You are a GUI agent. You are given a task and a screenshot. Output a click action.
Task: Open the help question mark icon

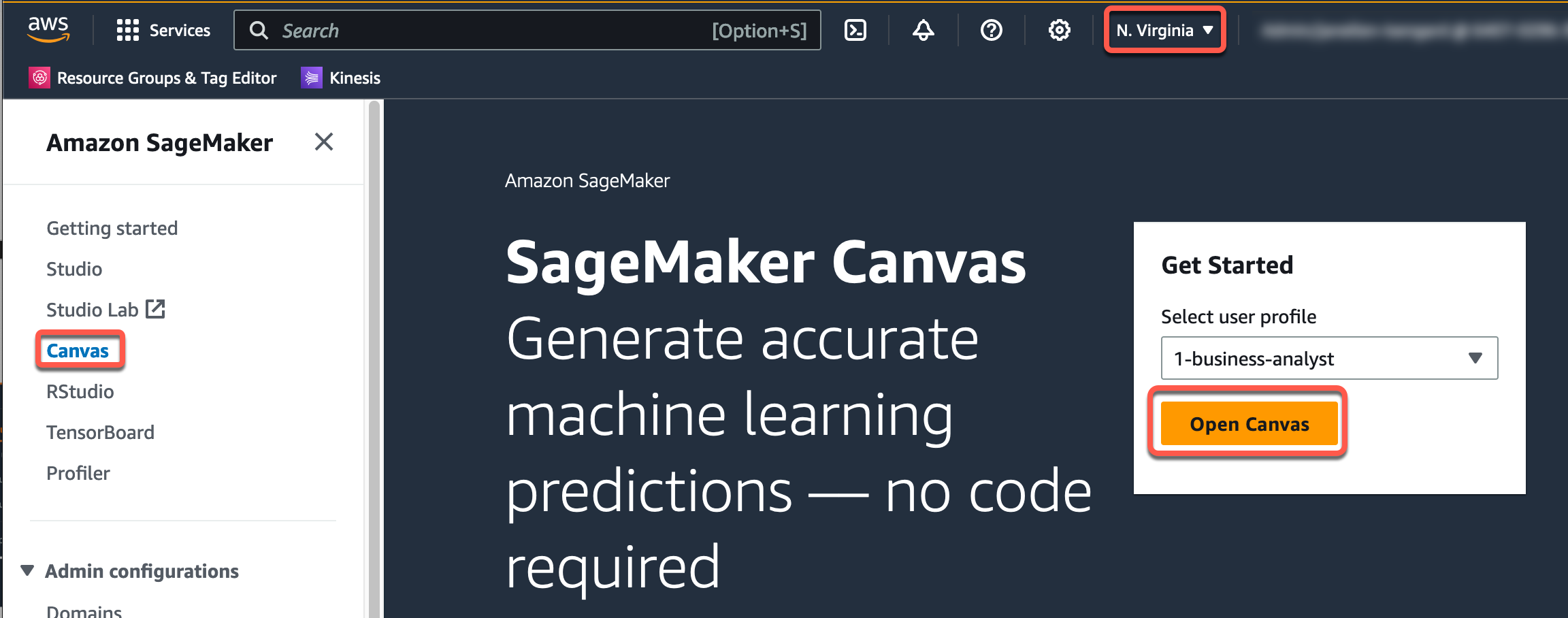[991, 30]
